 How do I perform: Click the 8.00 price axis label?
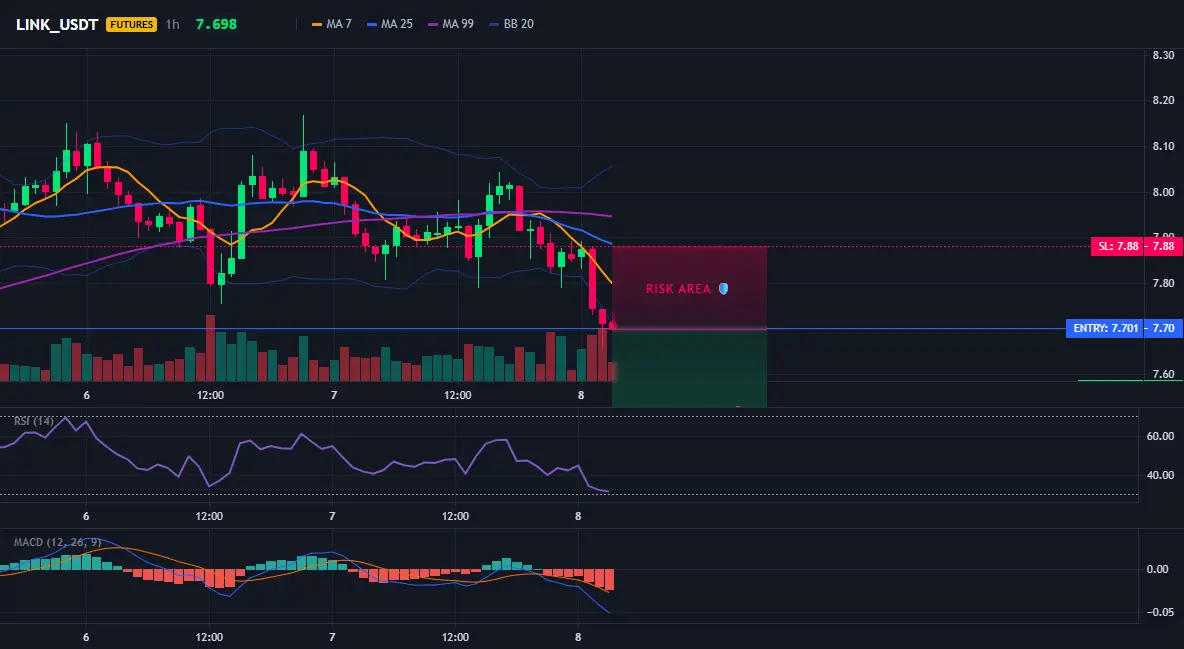(x=1164, y=193)
